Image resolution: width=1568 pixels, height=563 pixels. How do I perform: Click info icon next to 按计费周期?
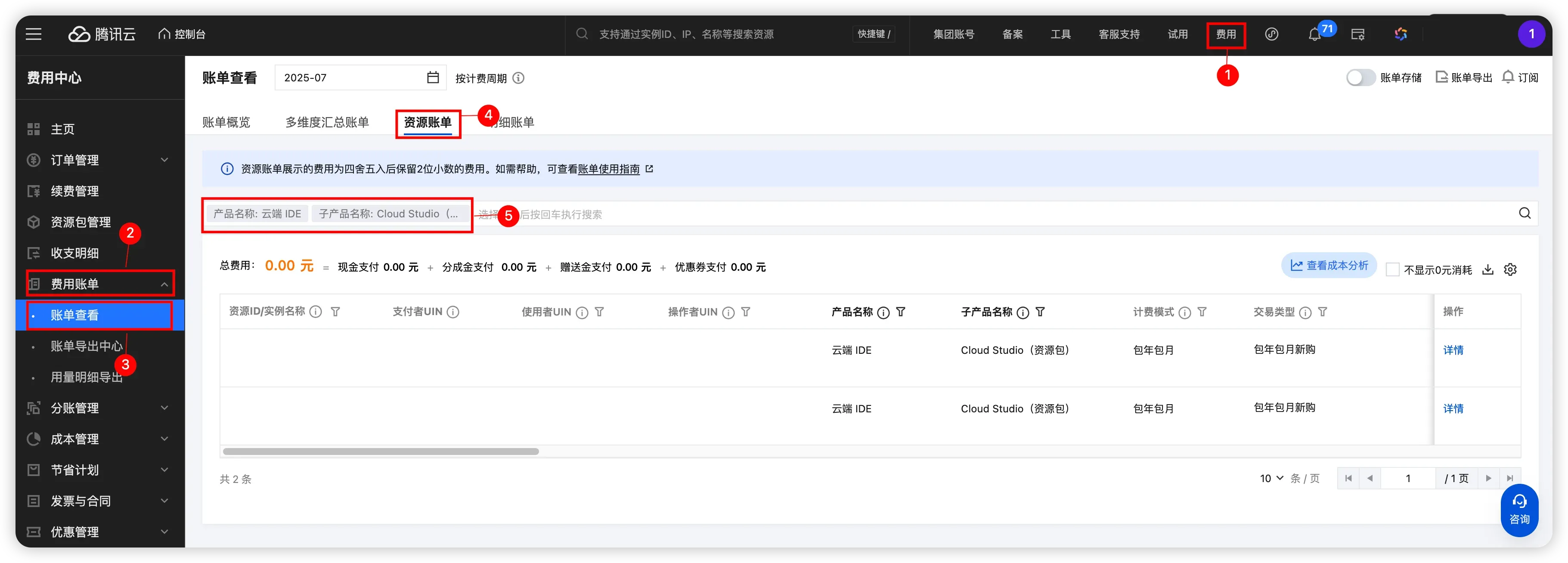(518, 78)
